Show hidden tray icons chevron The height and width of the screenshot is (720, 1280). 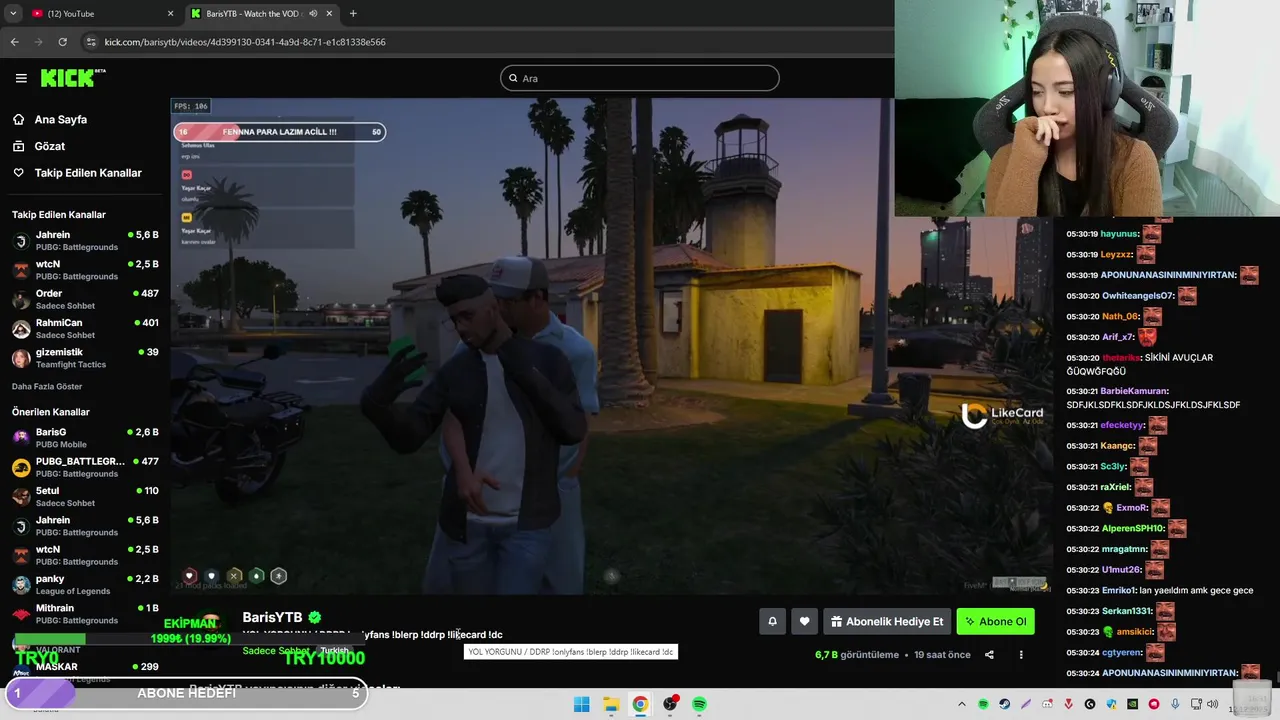click(x=962, y=704)
